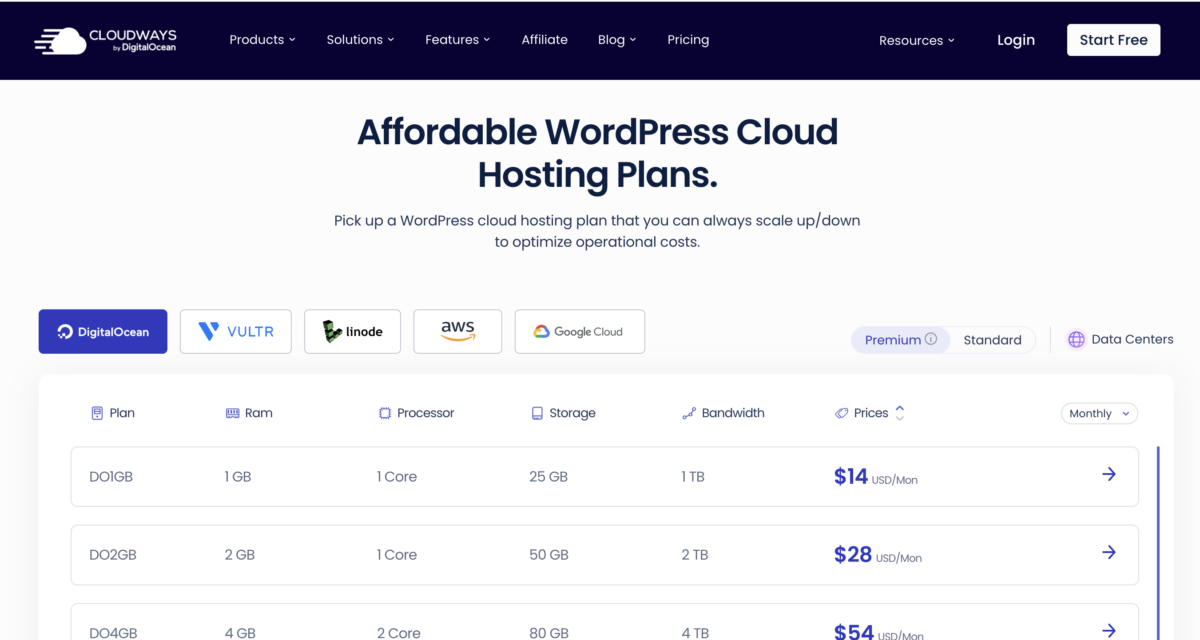Select the Google Cloud provider tab

(x=580, y=331)
